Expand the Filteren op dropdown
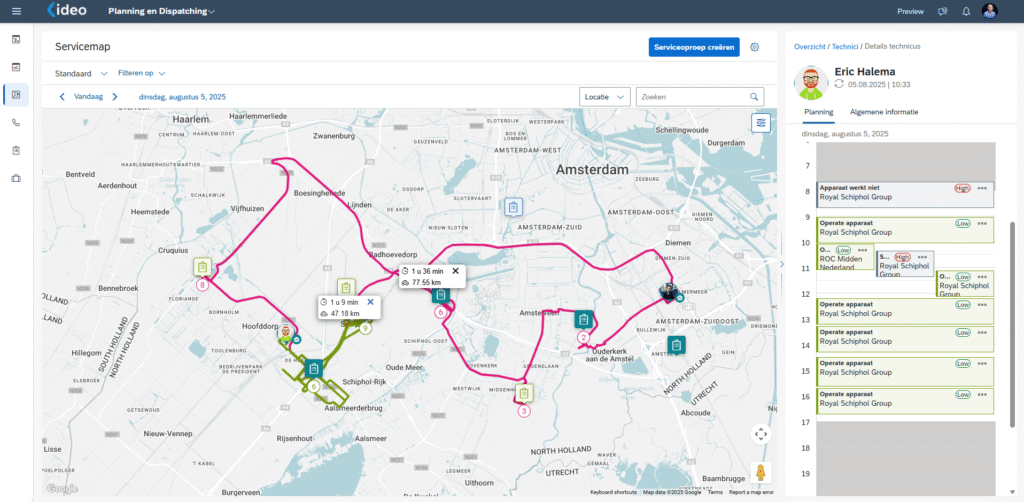The width and height of the screenshot is (1024, 502). pos(142,74)
